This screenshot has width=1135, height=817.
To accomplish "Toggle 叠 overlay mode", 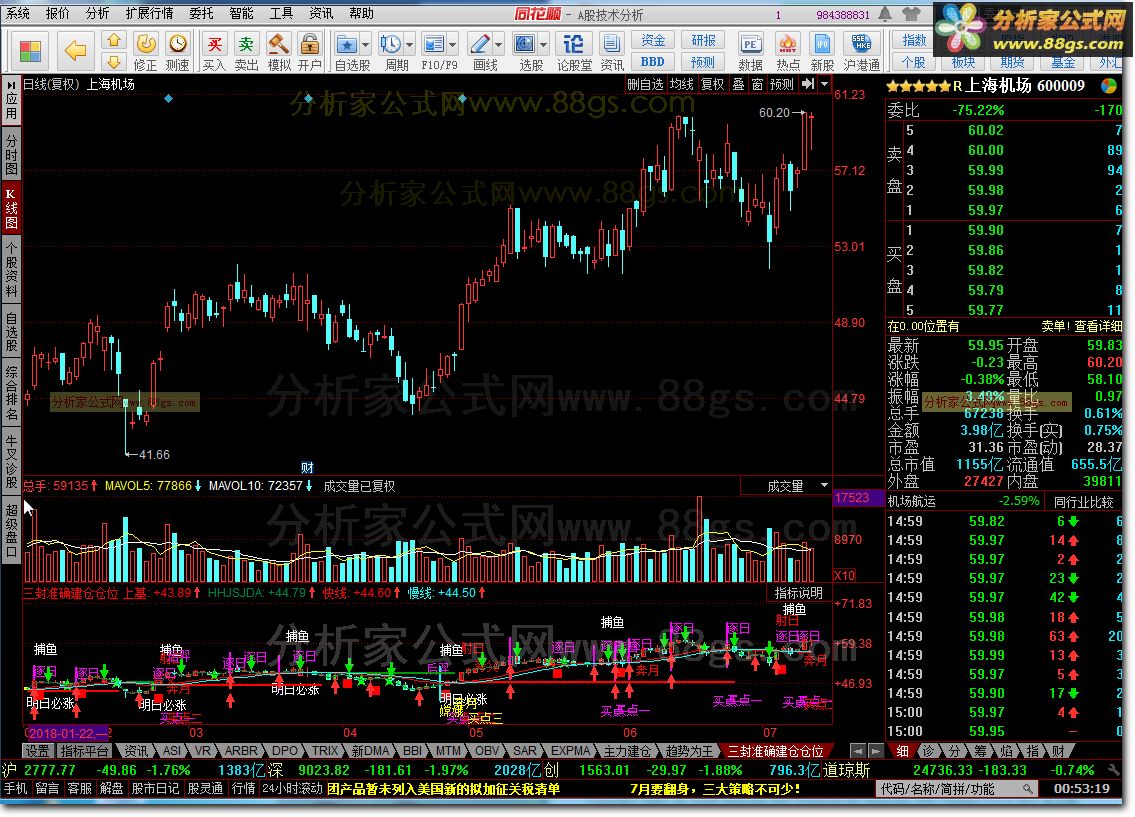I will tap(738, 85).
